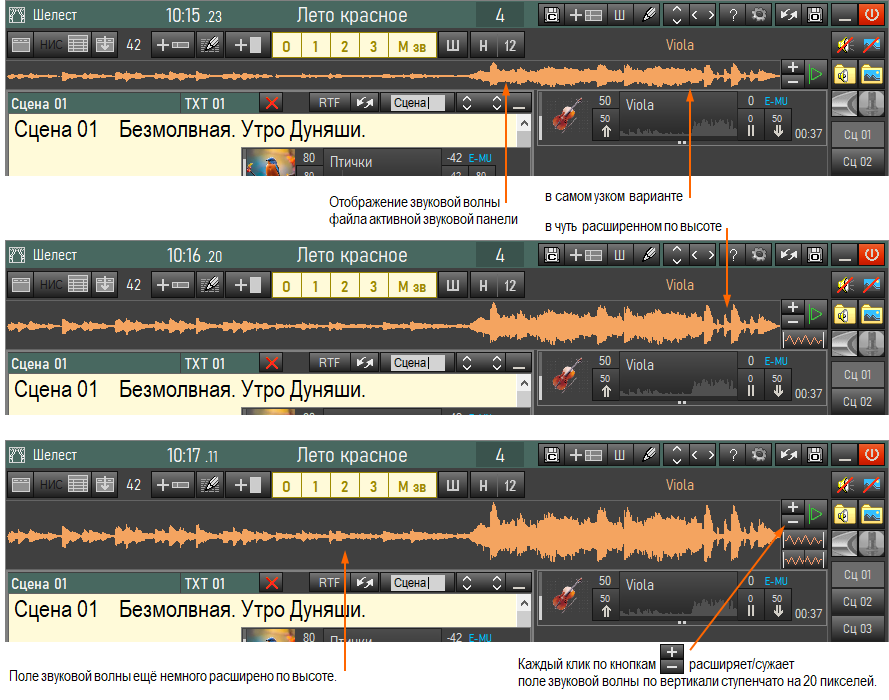Screen dimensions: 889x700
Task: Toggle the muted speaker icon in the 10:15 window
Action: tap(844, 45)
